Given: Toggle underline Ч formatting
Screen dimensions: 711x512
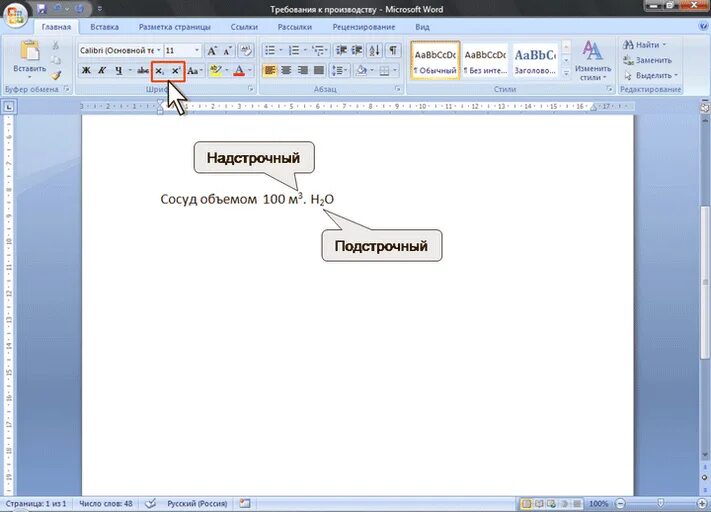Looking at the screenshot, I should 118,70.
